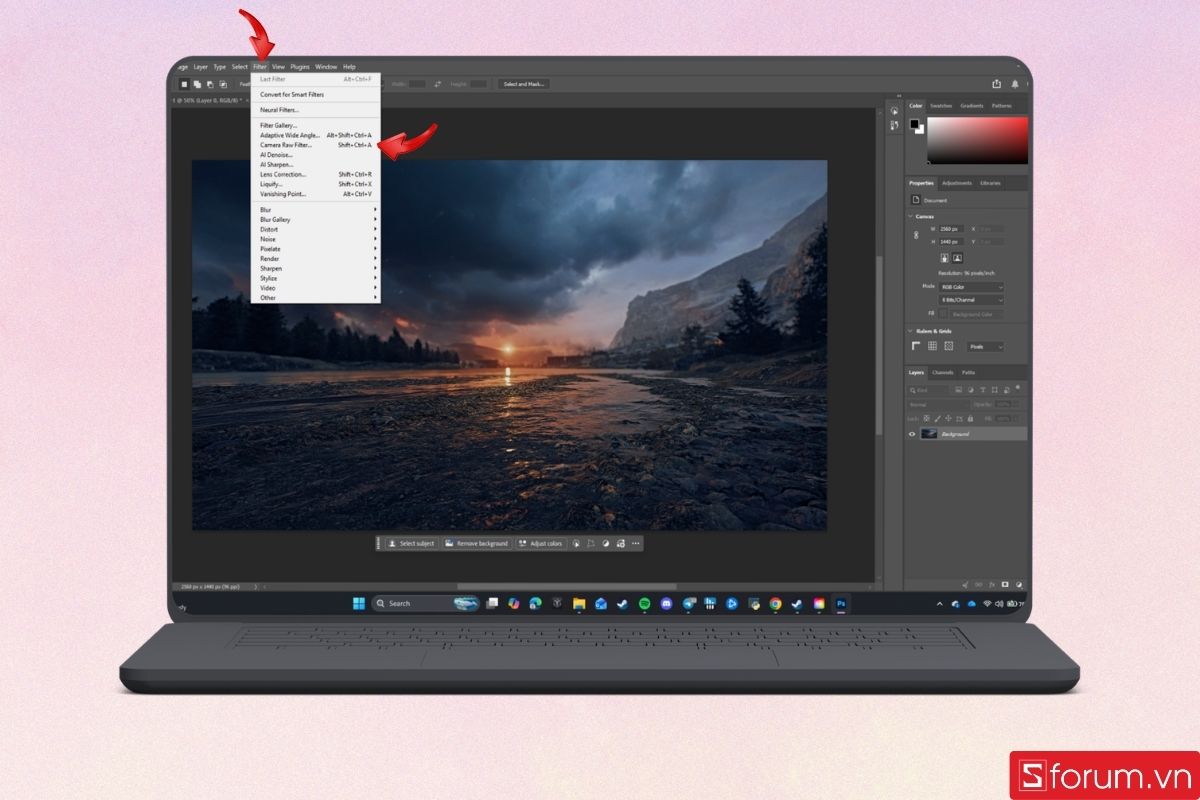Switch to the Libraries tab
1200x800 pixels.
pos(990,183)
